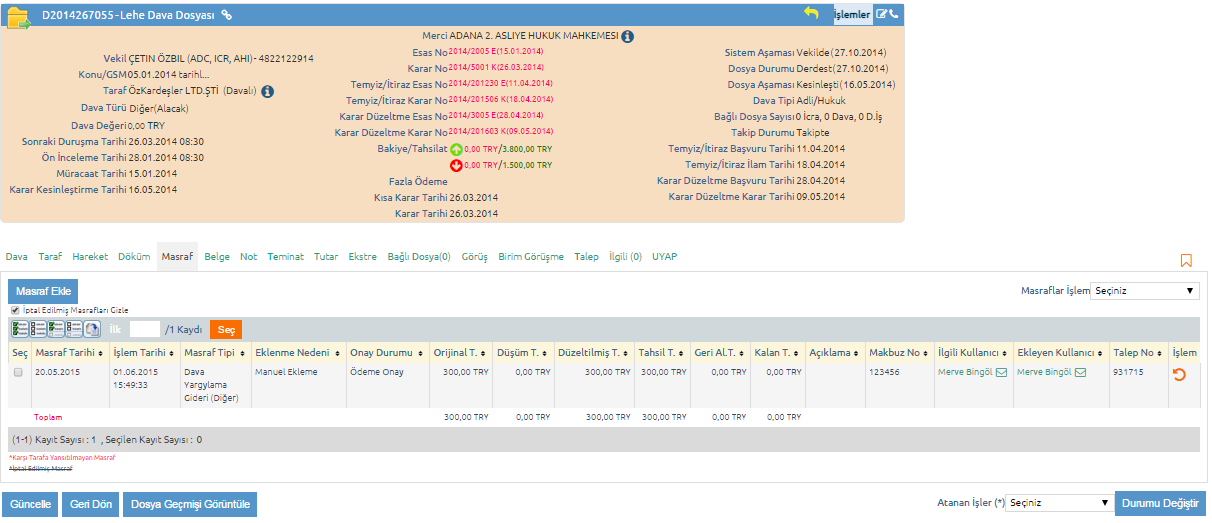
Task: Sort by Onay Durumu column arrows
Action: tap(423, 353)
